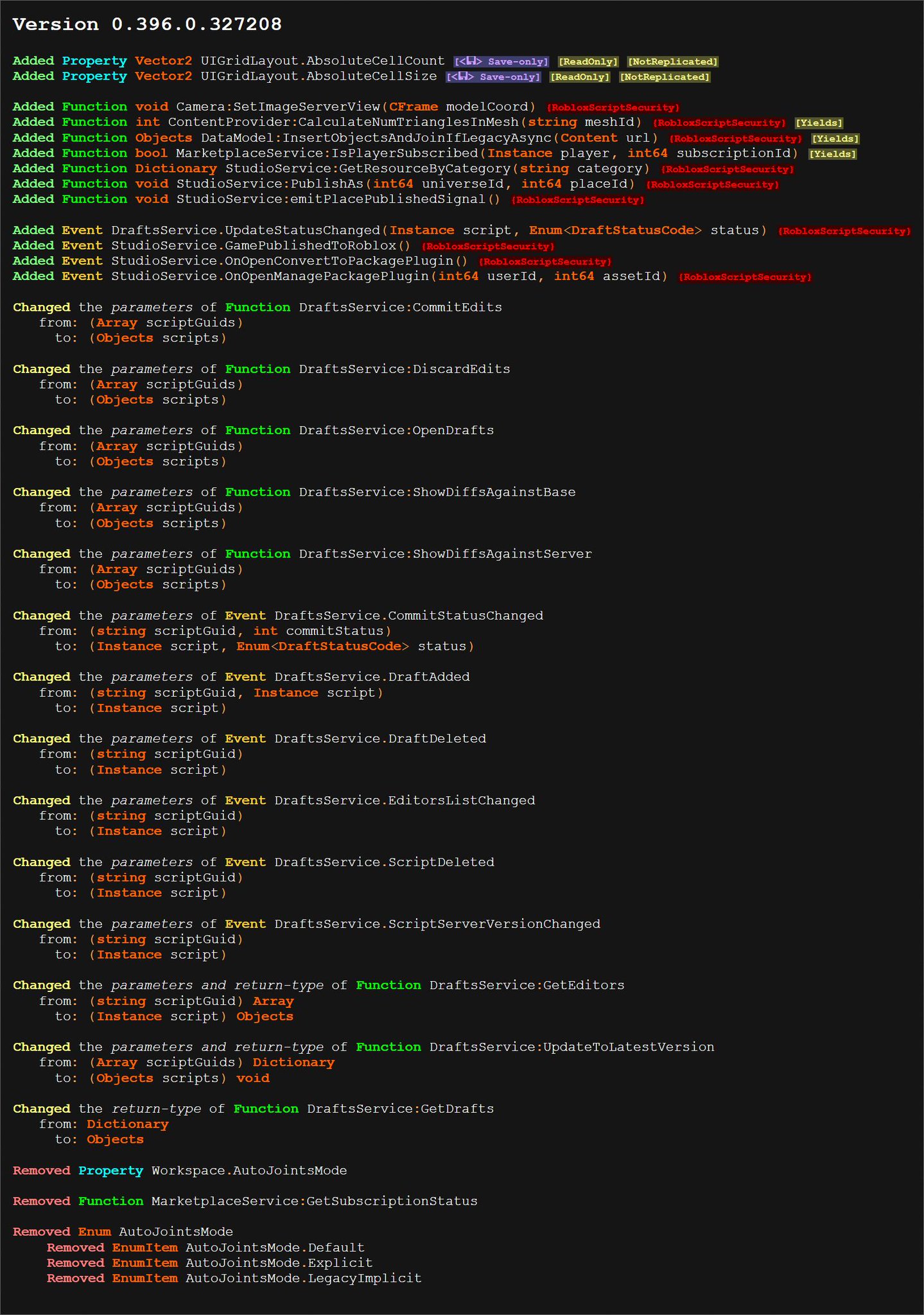Select MarketplaceService:IsPlayerSubscribed function name

click(327, 153)
